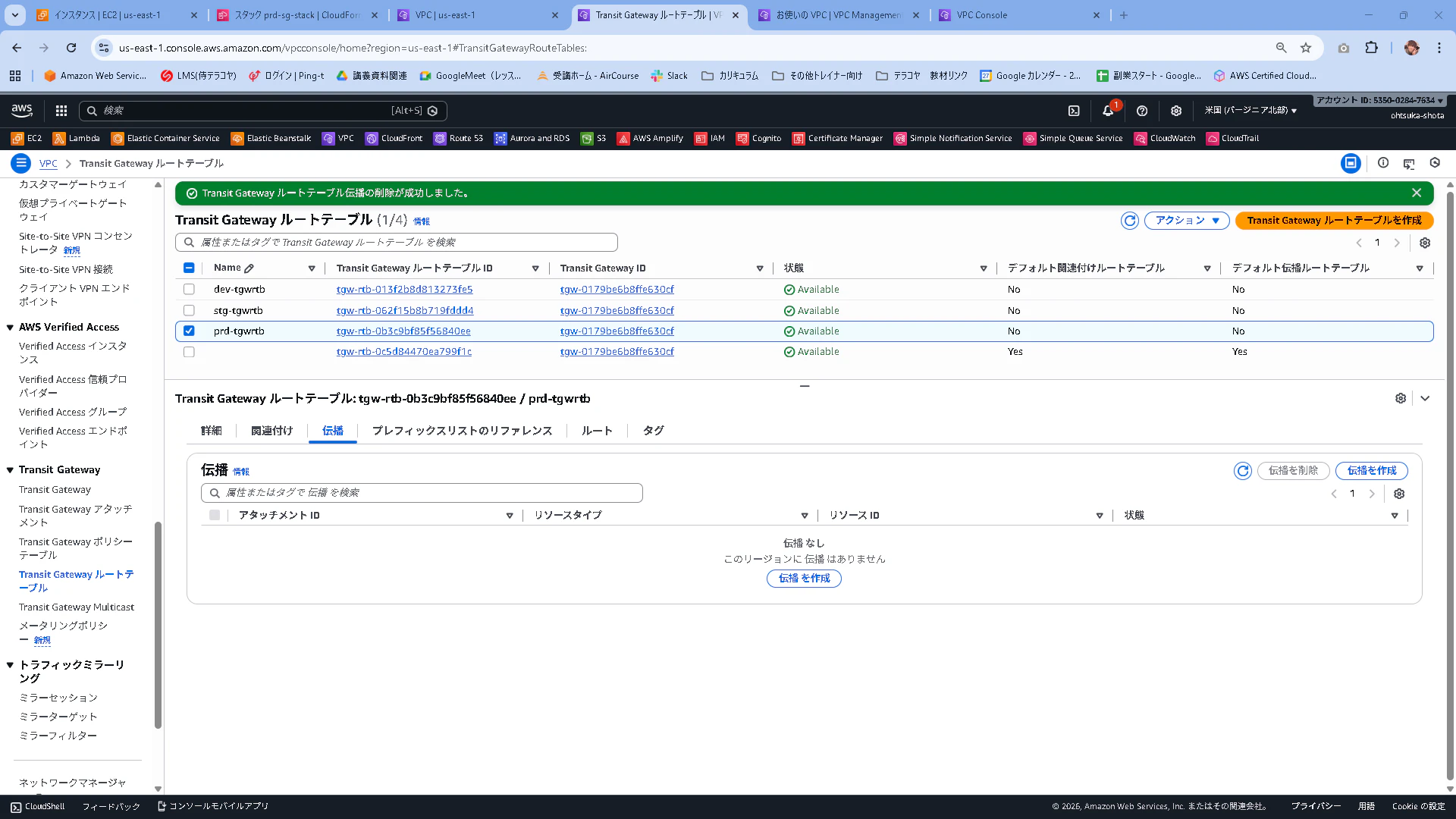The width and height of the screenshot is (1456, 819).
Task: Uncheck the prd-tgwrtb row checkbox
Action: (189, 331)
